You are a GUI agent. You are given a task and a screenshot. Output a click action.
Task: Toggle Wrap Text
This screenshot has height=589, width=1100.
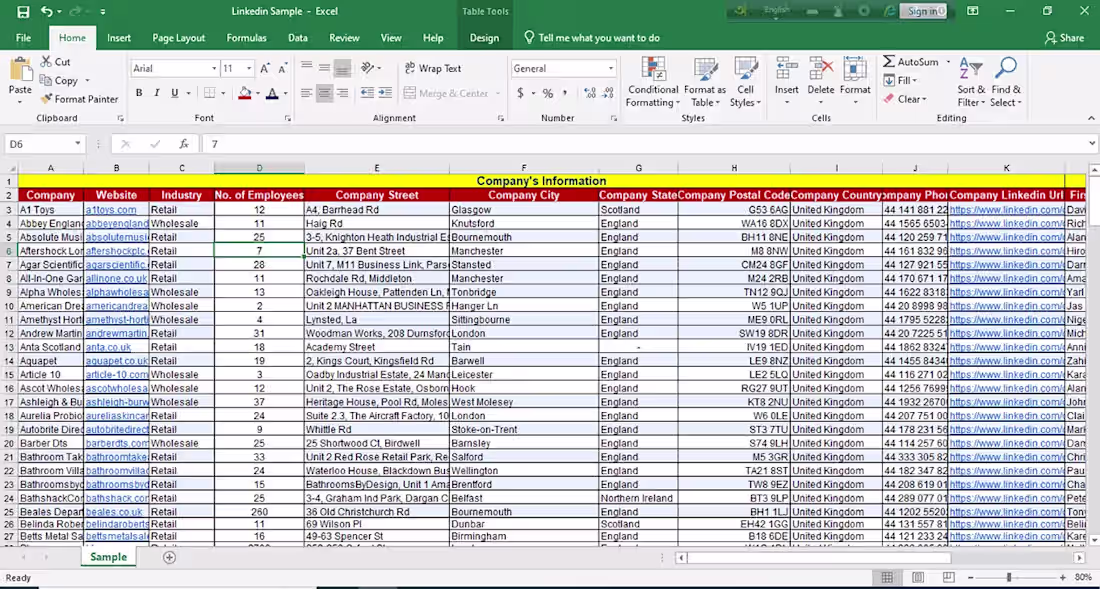[x=434, y=68]
